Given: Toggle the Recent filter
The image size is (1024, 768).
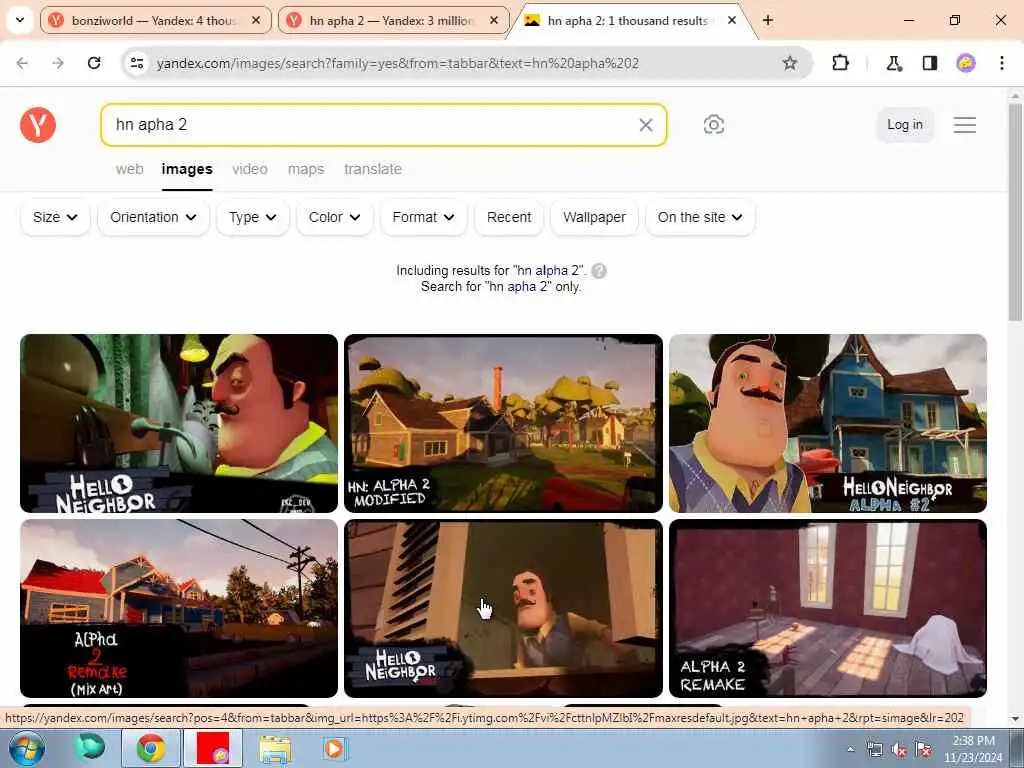Looking at the screenshot, I should click(x=509, y=217).
